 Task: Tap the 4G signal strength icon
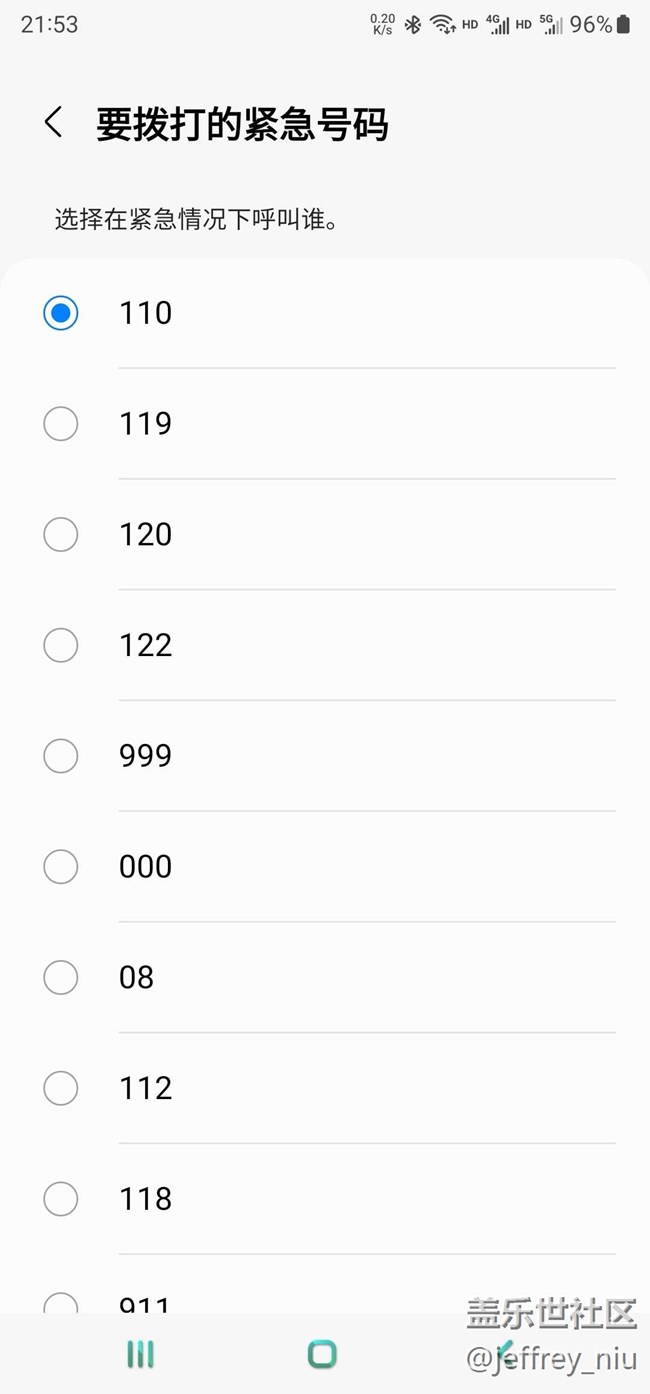coord(498,25)
